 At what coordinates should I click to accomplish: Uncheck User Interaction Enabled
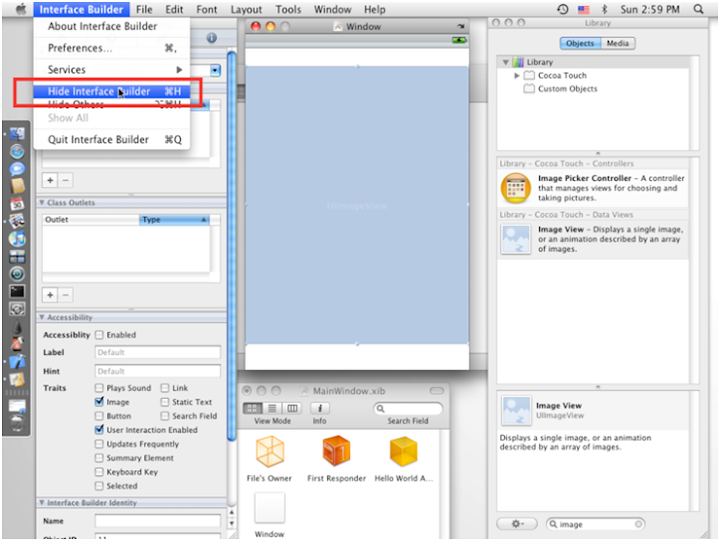[x=99, y=430]
